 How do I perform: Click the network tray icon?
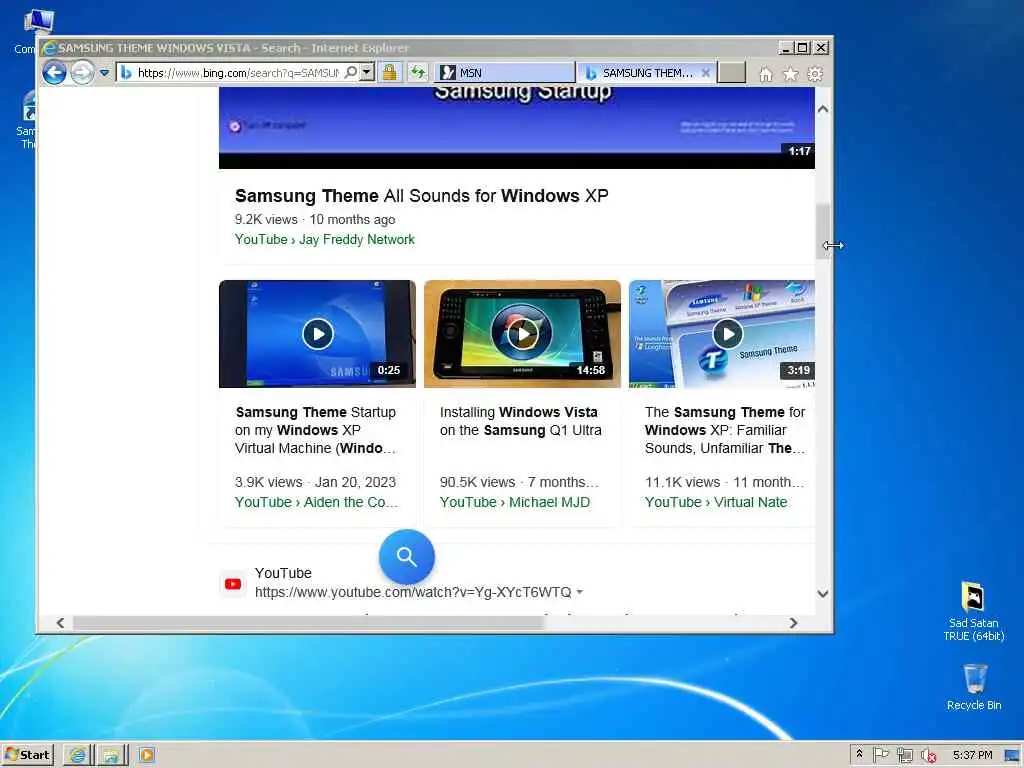pyautogui.click(x=904, y=755)
